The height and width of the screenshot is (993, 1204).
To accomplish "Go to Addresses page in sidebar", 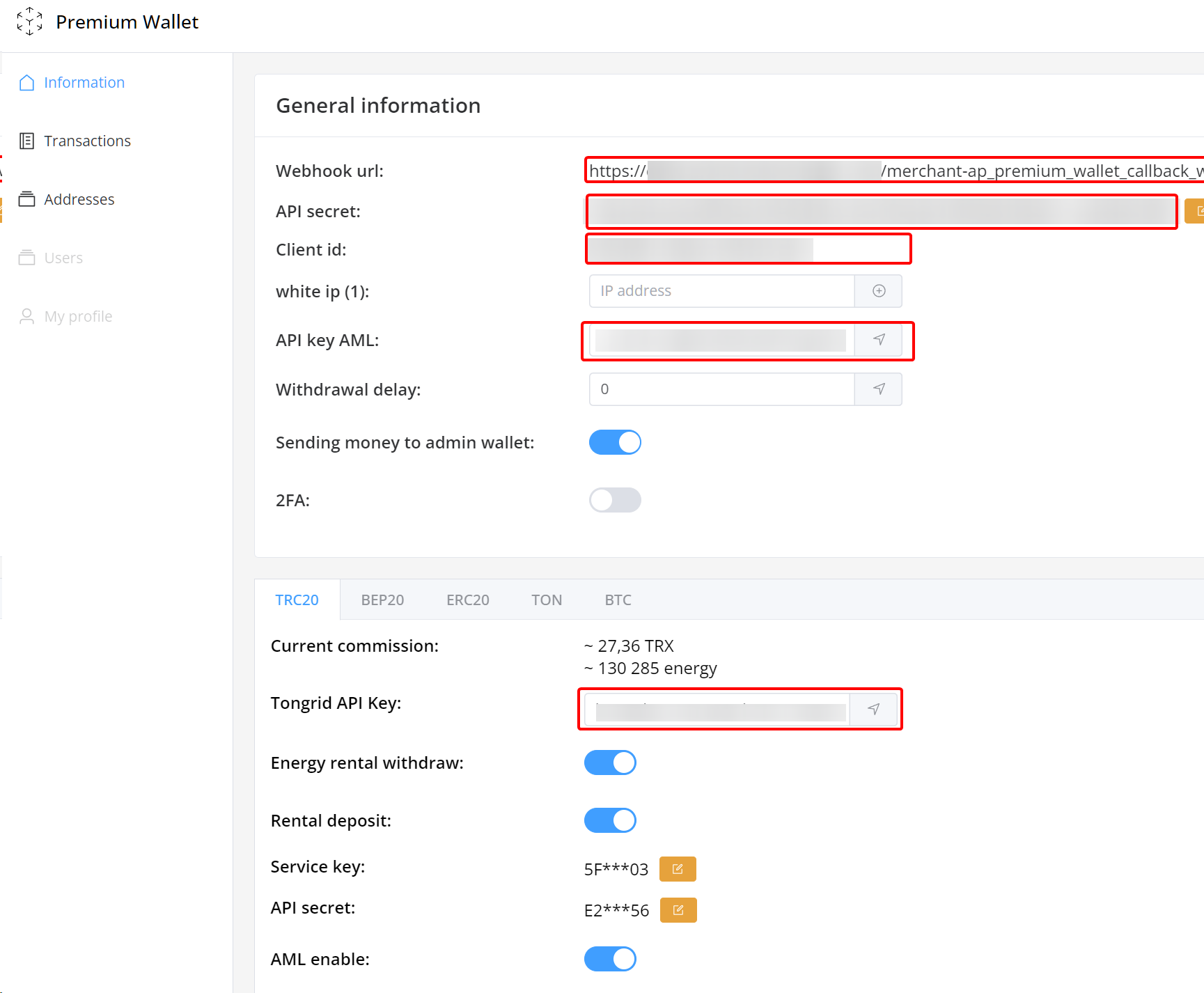I will click(79, 199).
